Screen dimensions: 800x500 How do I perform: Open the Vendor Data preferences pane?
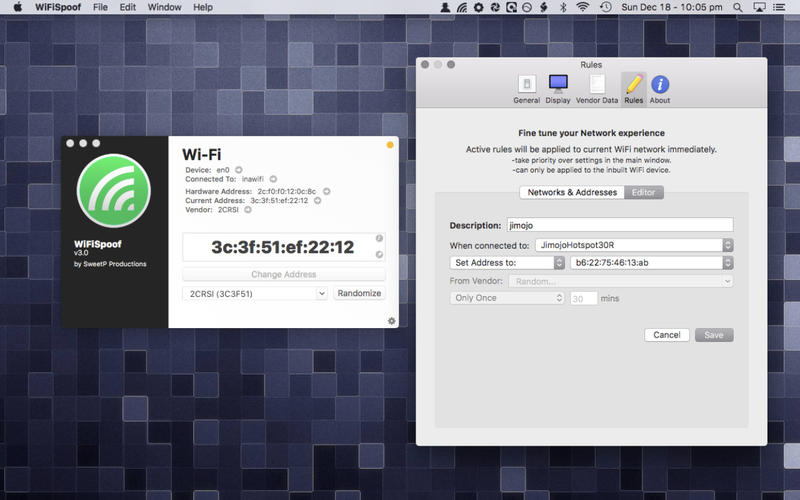click(596, 90)
